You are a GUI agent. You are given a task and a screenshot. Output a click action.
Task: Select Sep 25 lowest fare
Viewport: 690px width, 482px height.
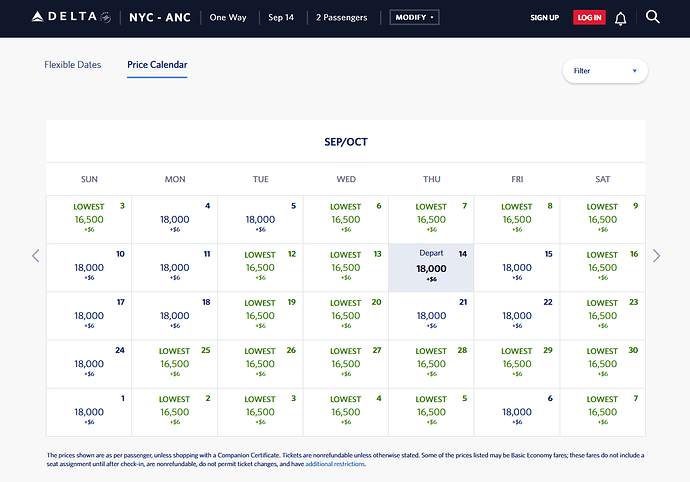[x=175, y=364]
